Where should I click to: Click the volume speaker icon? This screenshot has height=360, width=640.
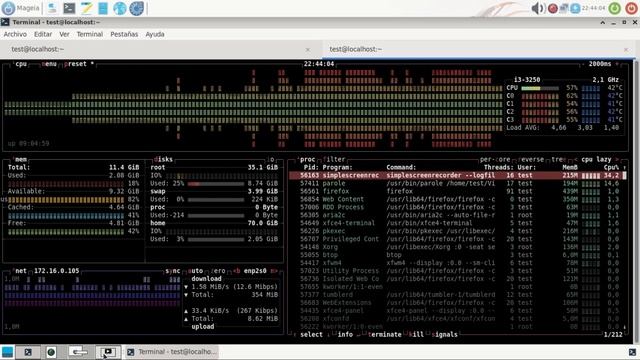pyautogui.click(x=538, y=8)
